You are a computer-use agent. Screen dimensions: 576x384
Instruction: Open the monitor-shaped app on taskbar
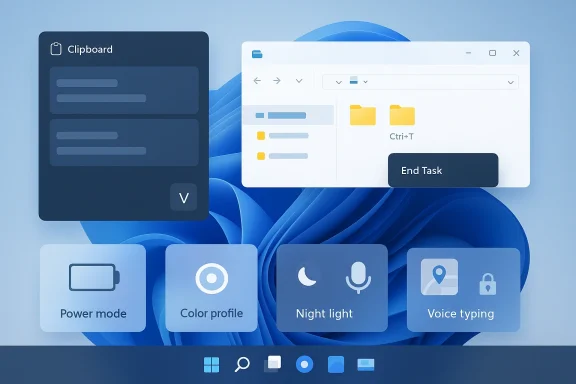click(366, 365)
